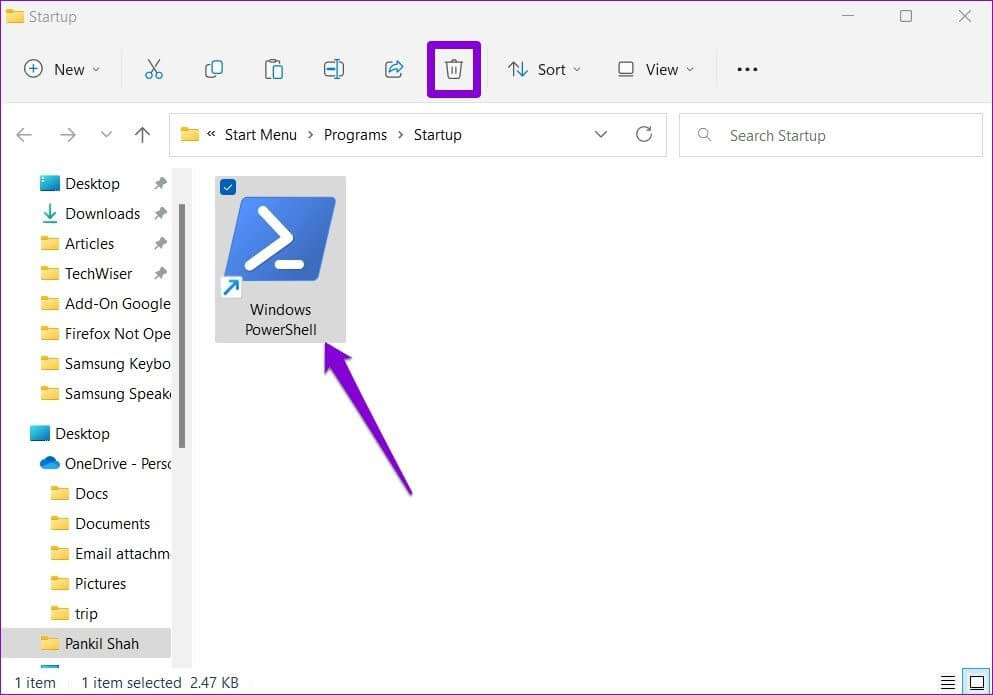
Task: Click the folder icon in address bar
Action: coord(189,134)
